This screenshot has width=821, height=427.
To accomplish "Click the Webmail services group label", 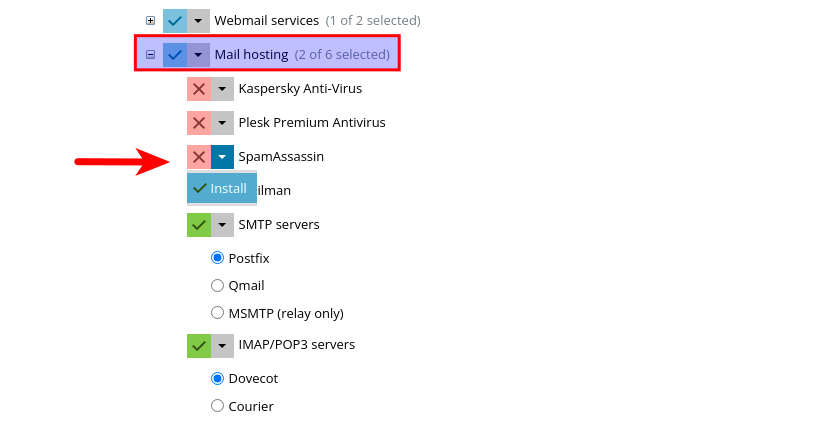I will click(266, 20).
